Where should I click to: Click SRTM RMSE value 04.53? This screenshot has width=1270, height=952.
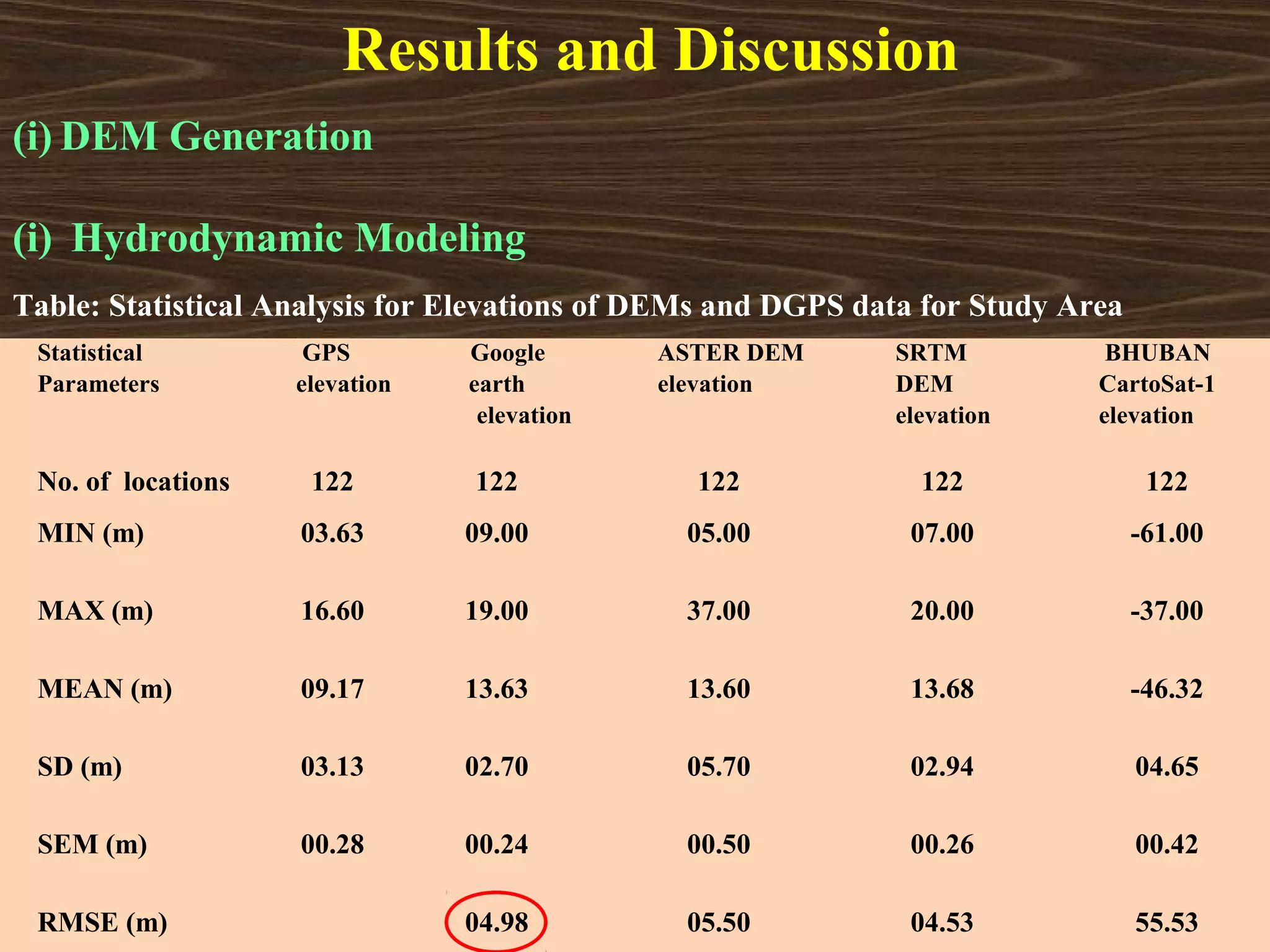pyautogui.click(x=942, y=923)
